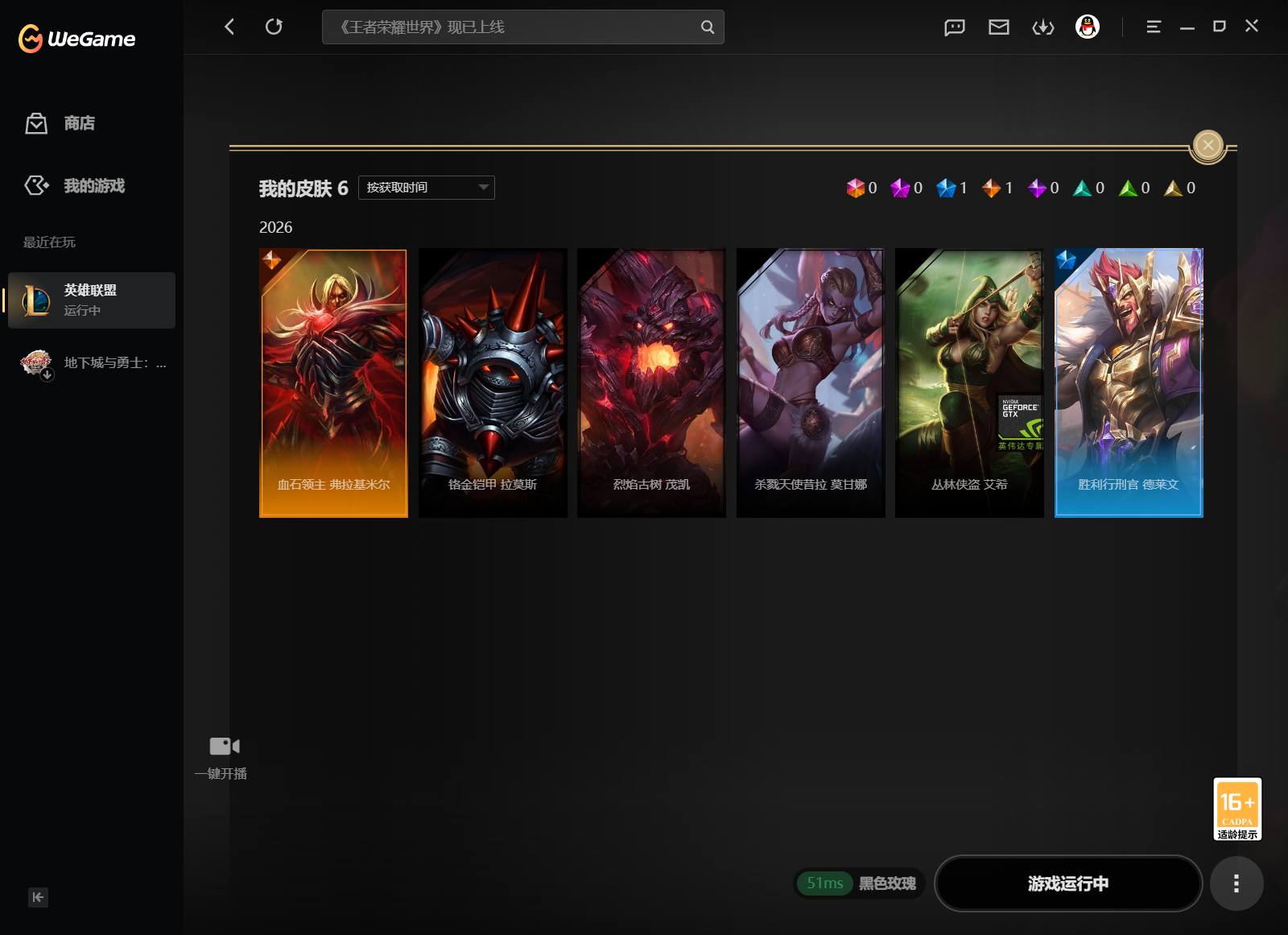
Task: Open the download manager icon
Action: click(x=1042, y=27)
